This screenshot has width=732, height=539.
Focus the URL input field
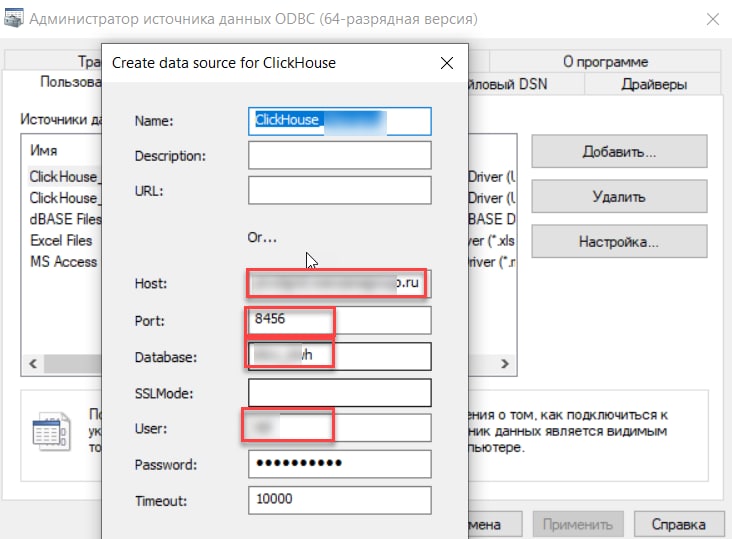pos(339,190)
